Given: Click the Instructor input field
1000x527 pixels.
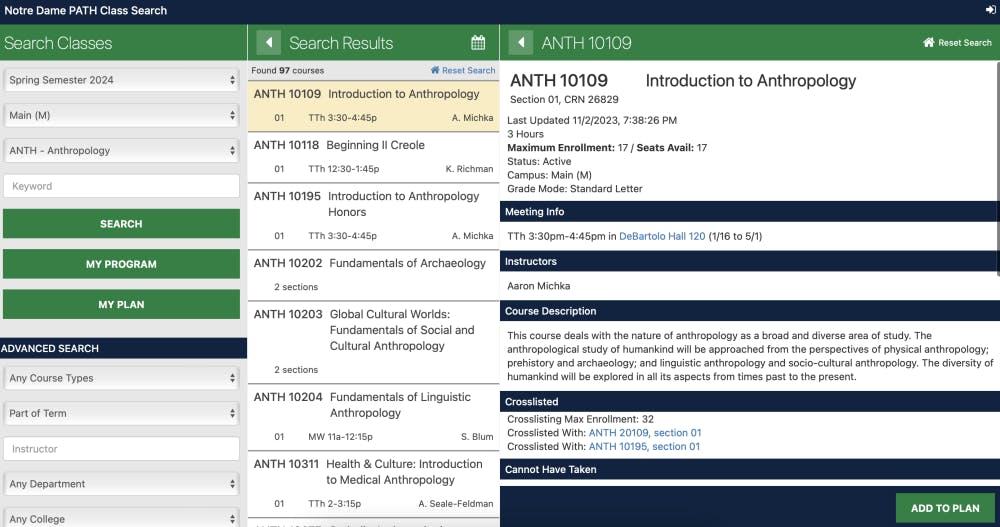Looking at the screenshot, I should coord(121,449).
